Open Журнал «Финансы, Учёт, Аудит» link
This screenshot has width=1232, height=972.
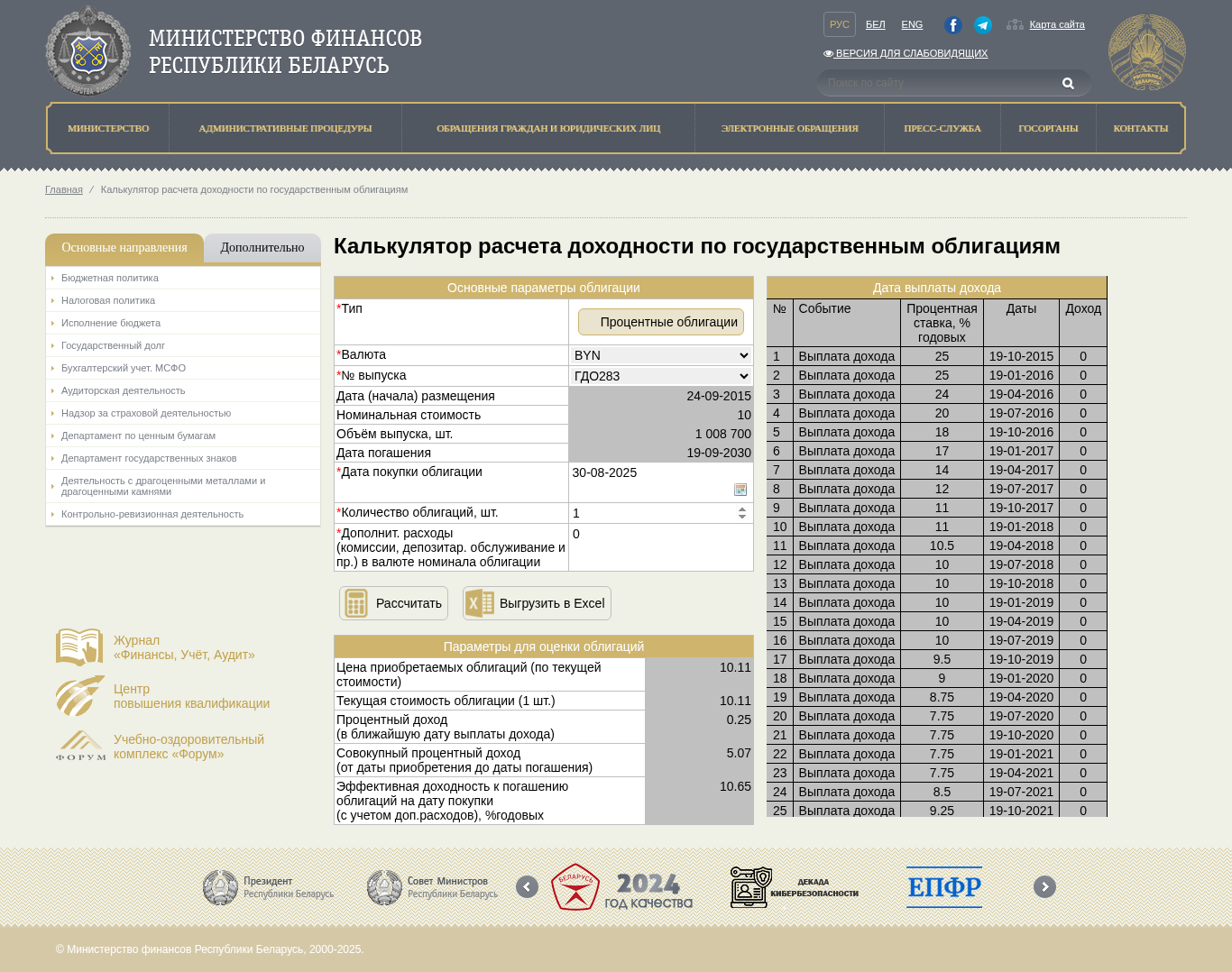coord(184,647)
